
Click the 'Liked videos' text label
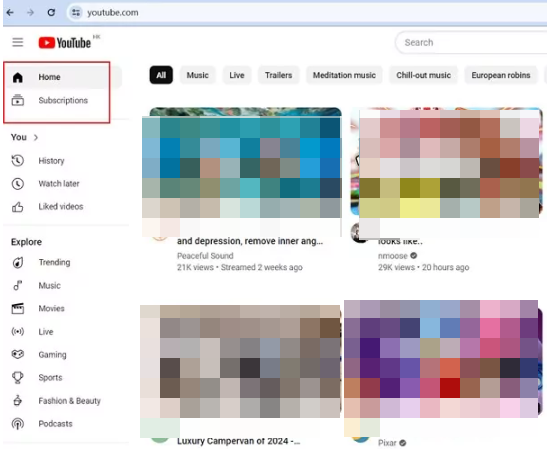pos(61,207)
